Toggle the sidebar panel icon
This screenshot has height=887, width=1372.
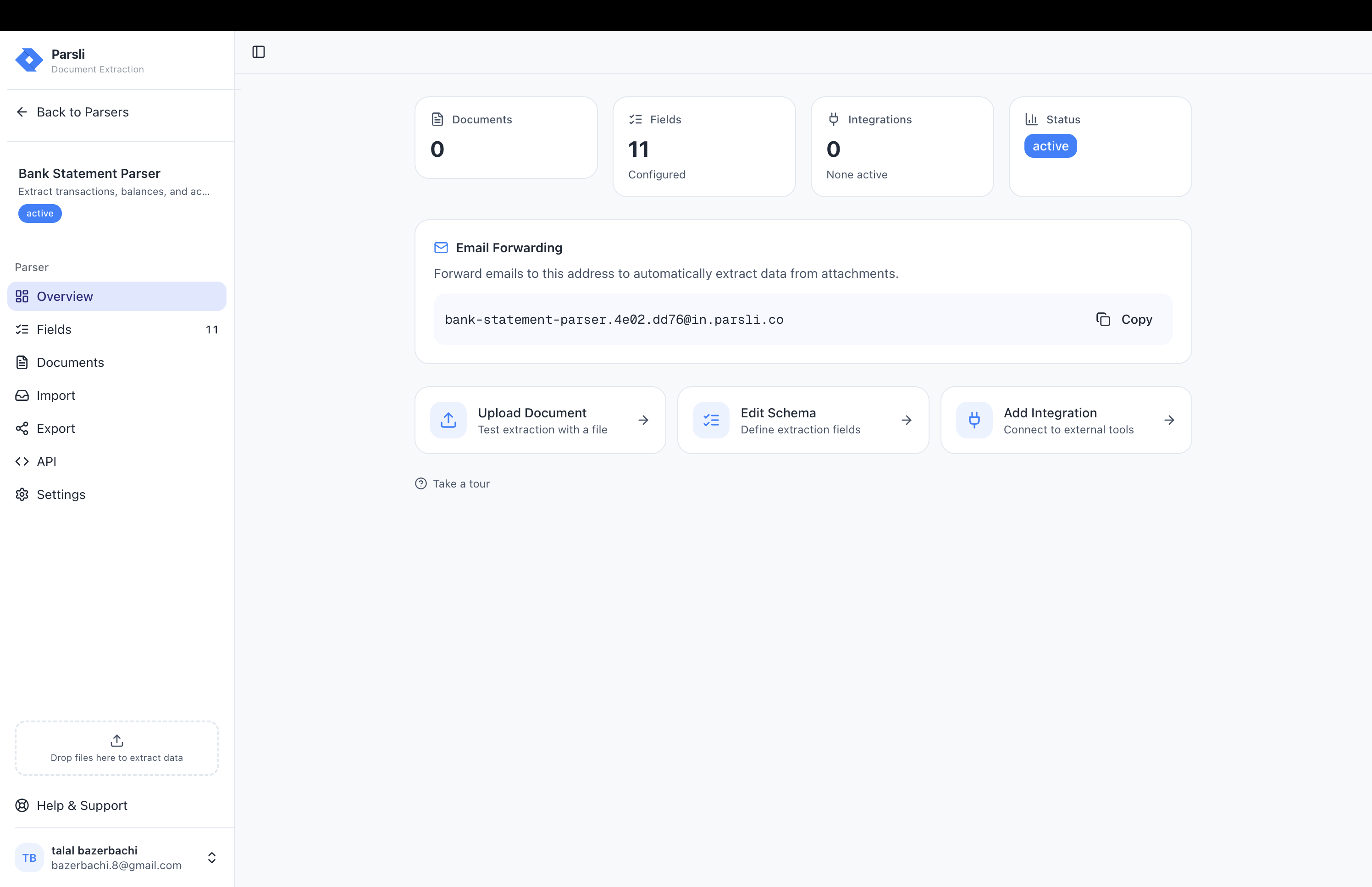(x=259, y=52)
